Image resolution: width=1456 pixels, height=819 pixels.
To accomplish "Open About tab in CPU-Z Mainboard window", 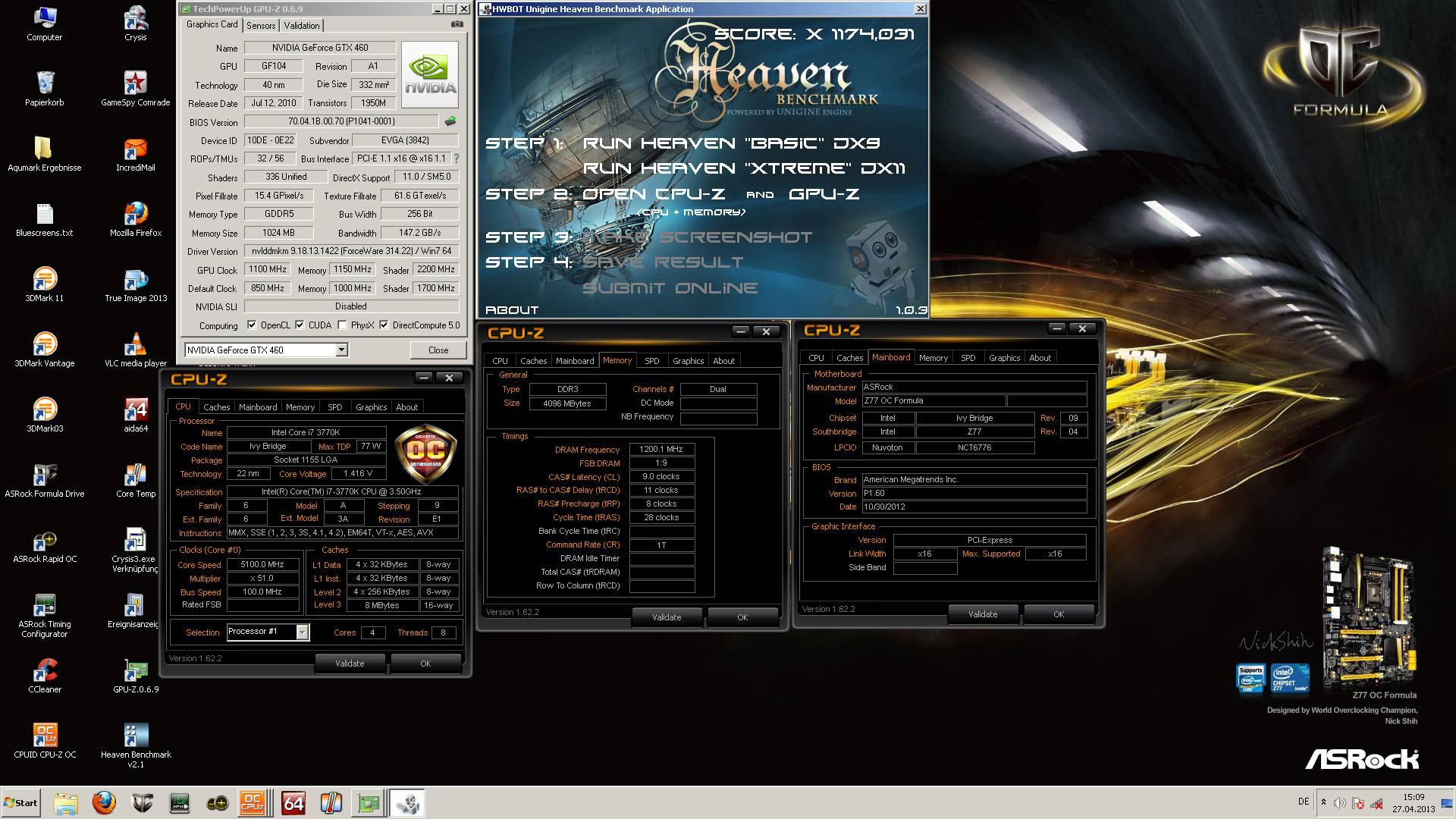I will point(1040,358).
